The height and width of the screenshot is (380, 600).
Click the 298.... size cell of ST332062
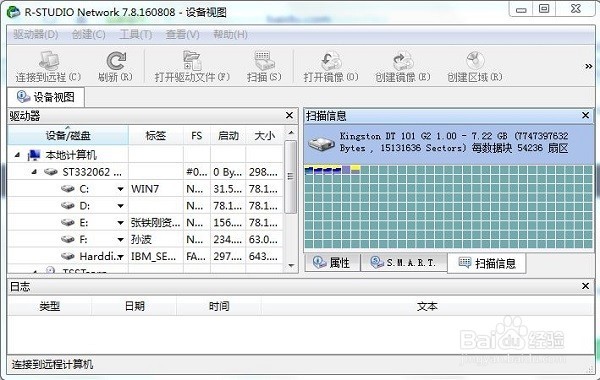[264, 172]
